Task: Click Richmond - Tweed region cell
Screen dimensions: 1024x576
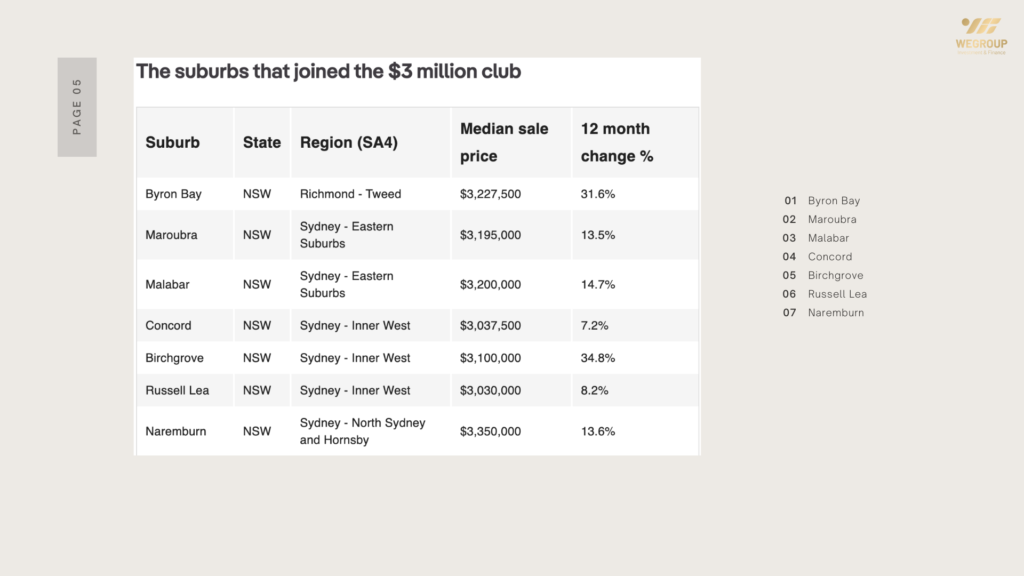Action: 350,194
